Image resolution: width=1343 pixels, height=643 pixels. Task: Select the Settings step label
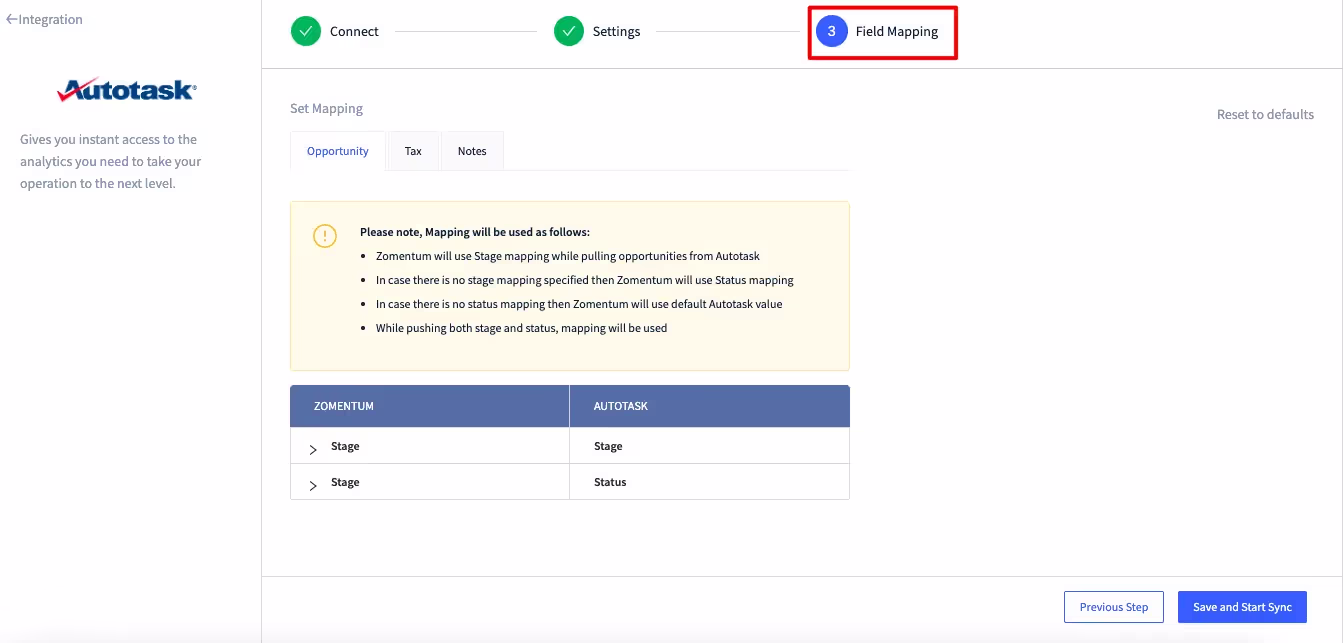point(616,31)
